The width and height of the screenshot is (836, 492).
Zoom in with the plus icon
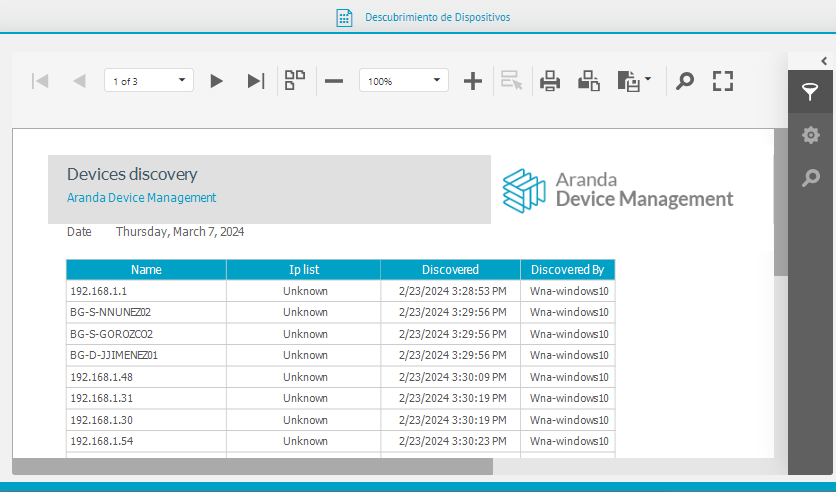click(x=473, y=81)
